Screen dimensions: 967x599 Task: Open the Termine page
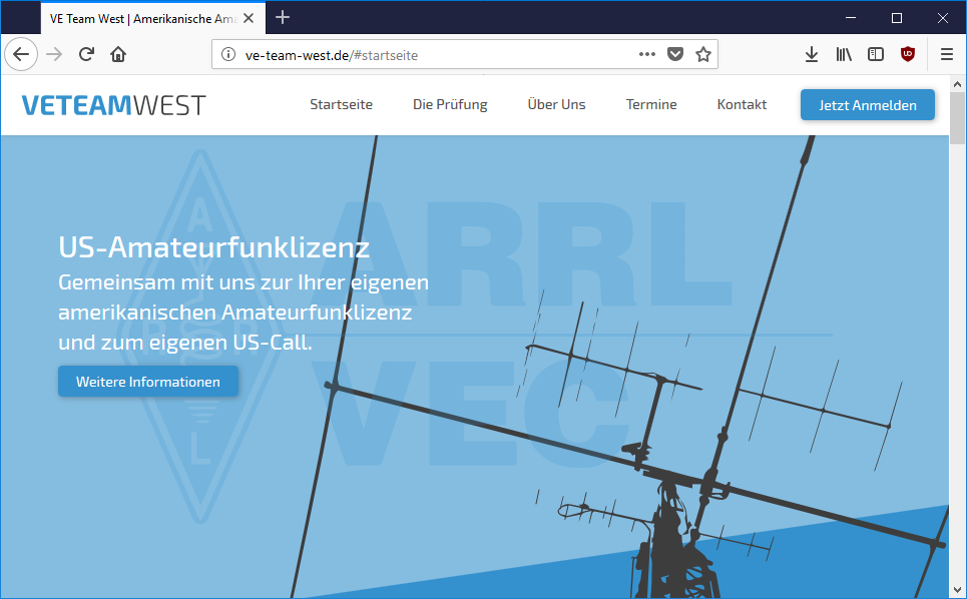(x=651, y=105)
